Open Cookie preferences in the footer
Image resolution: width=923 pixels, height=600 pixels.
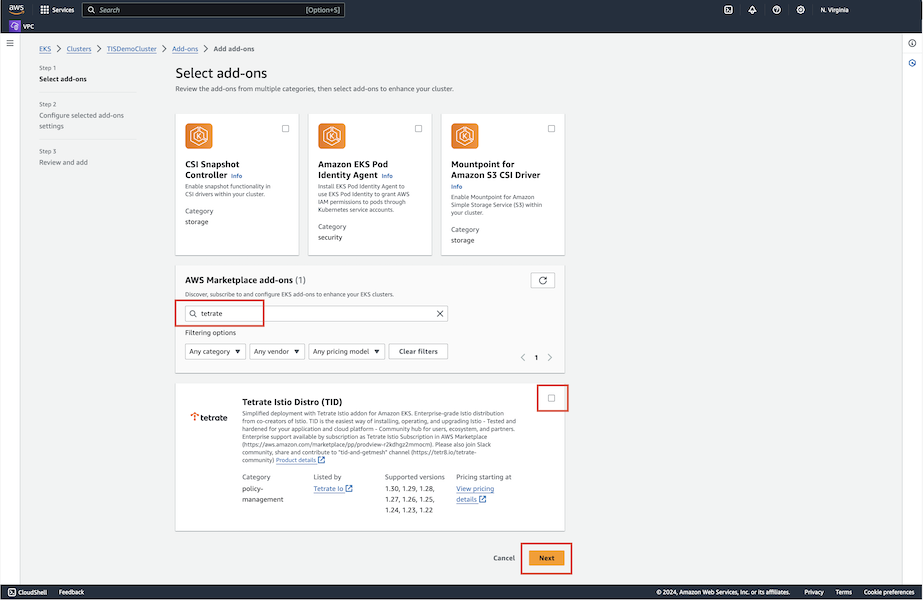click(x=888, y=592)
